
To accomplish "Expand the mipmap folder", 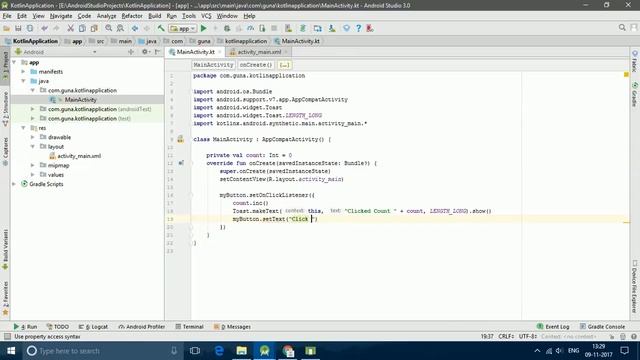I will coord(33,165).
